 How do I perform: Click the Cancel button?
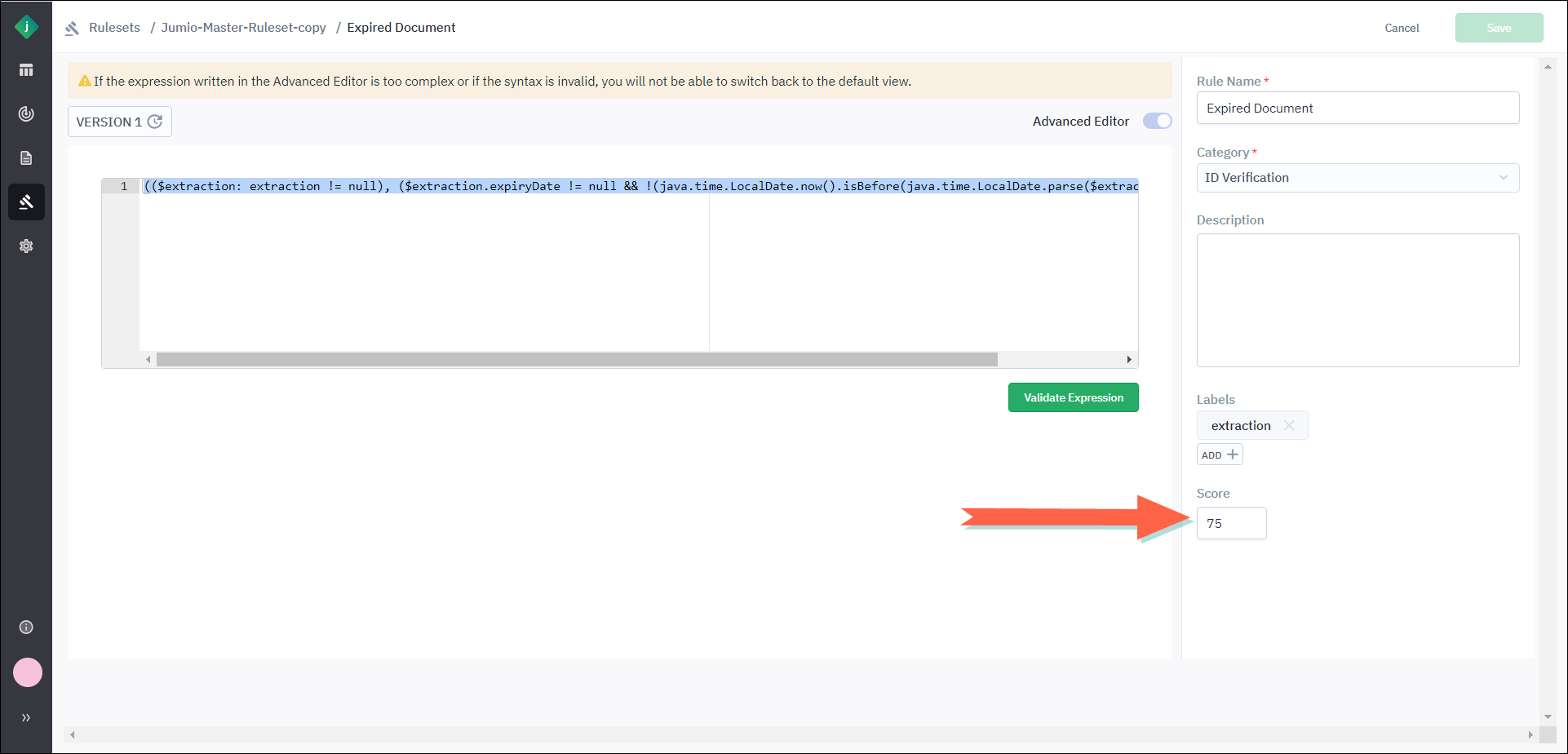[1402, 28]
